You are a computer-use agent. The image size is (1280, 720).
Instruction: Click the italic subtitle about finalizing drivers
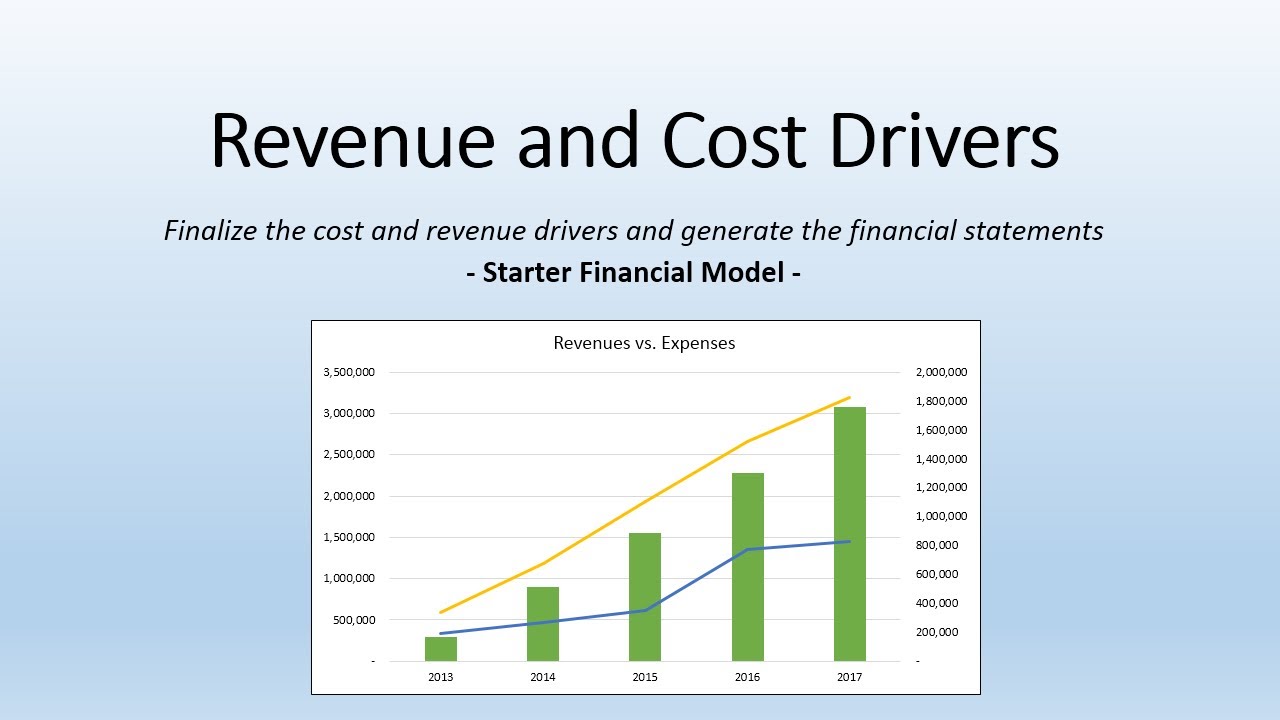pyautogui.click(x=634, y=231)
